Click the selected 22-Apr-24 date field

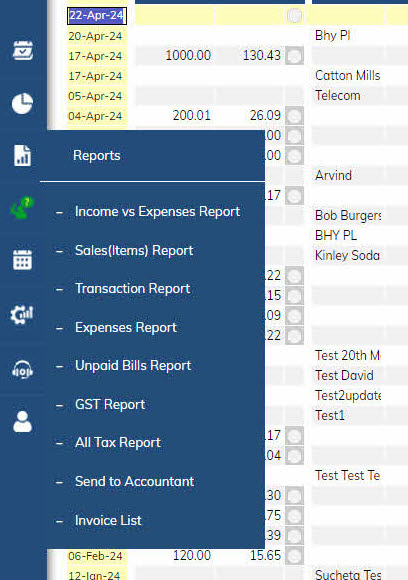click(97, 16)
